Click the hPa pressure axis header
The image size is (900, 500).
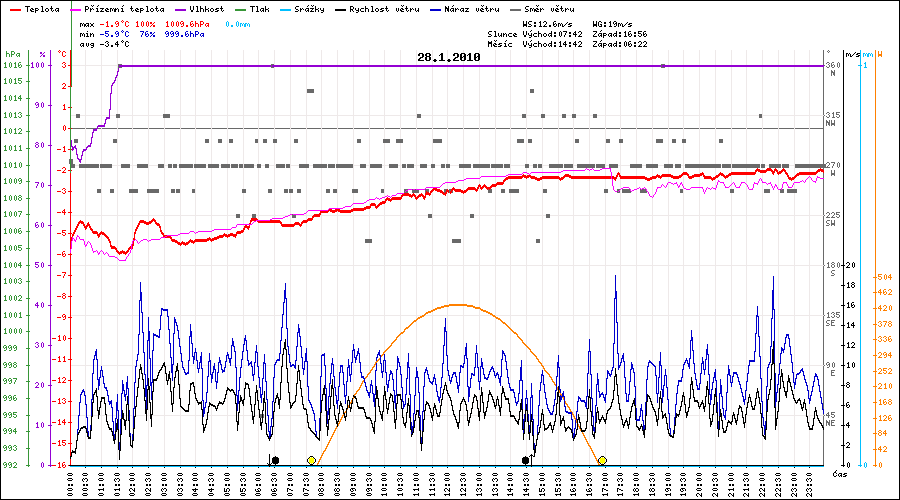coord(11,54)
